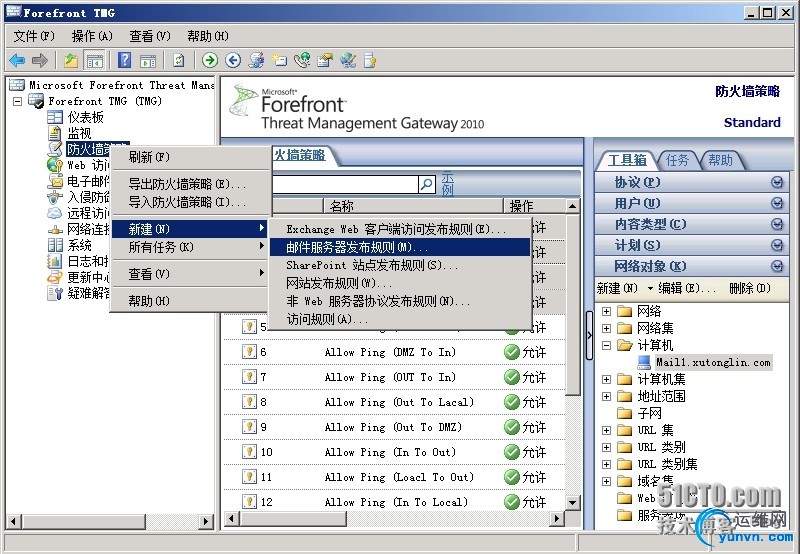This screenshot has width=800, height=554.
Task: Click the edit system policy toolbar icon
Action: pos(325,61)
